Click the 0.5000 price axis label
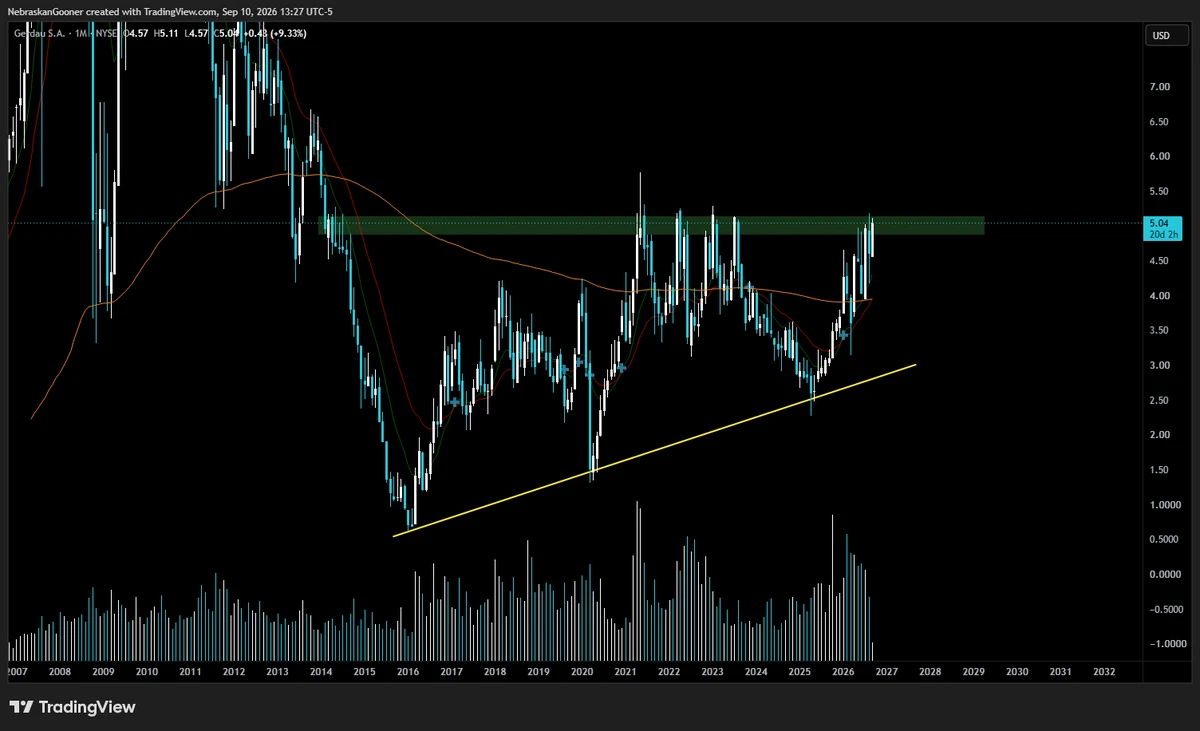1200x731 pixels. 1163,540
